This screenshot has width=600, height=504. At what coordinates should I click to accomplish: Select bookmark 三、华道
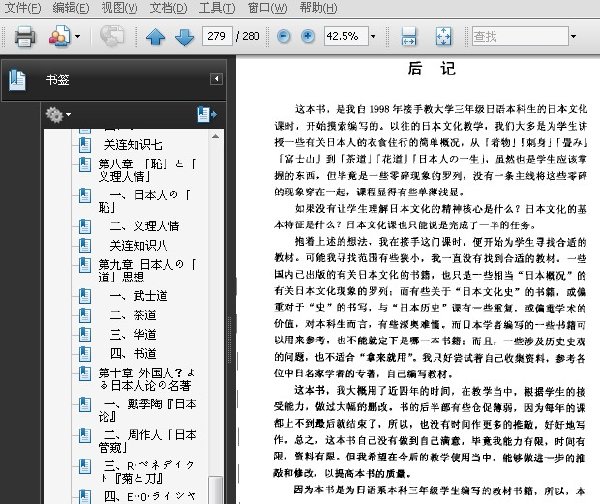[x=133, y=334]
